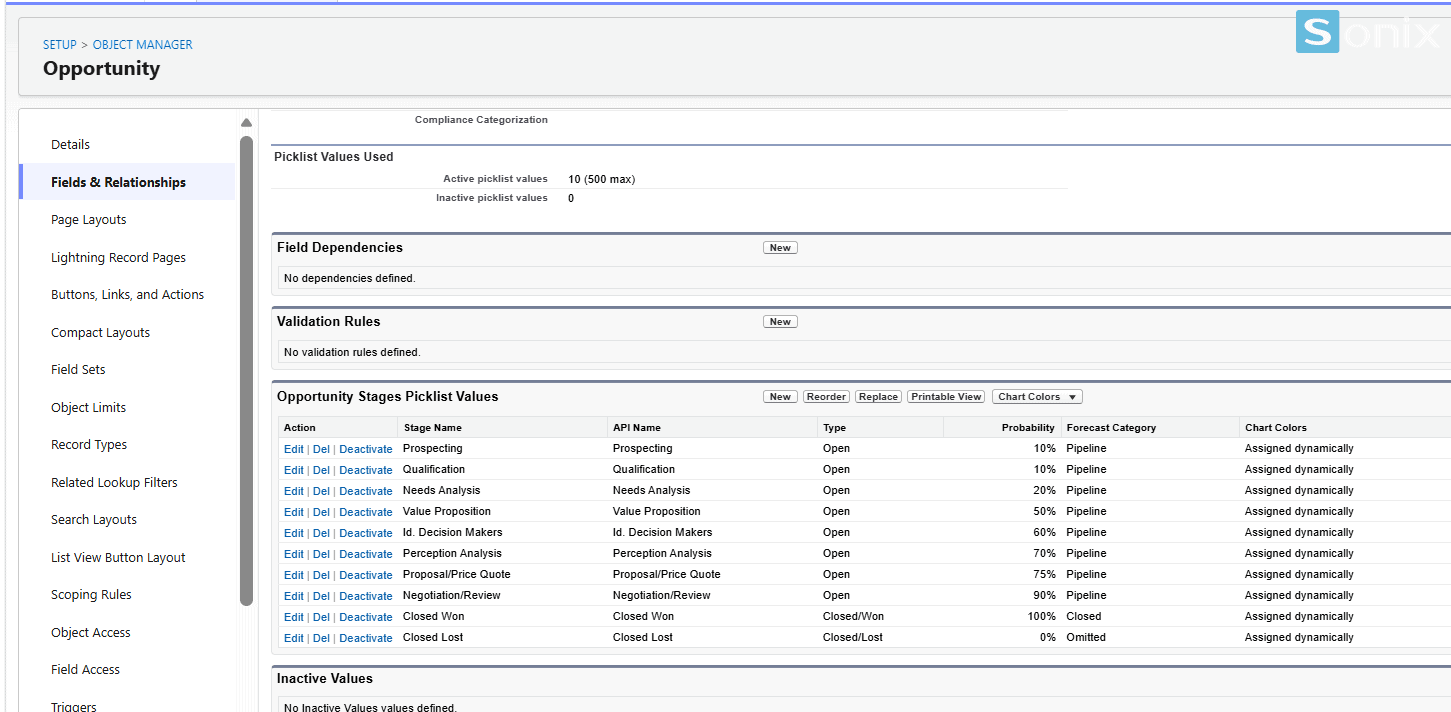Viewport: 1451px width, 712px height.
Task: Deactivate the Closed Lost stage
Action: click(366, 638)
